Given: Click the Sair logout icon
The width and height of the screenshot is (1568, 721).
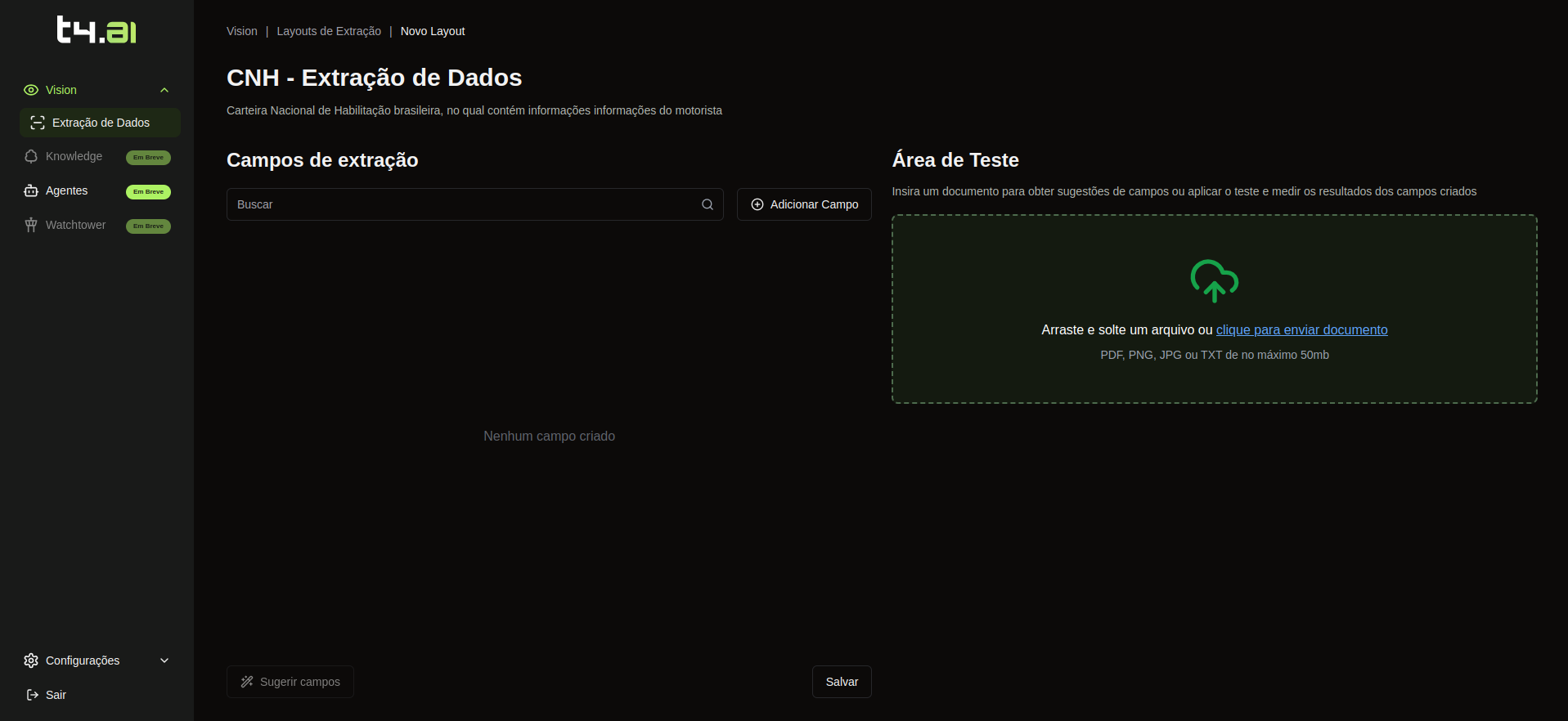Looking at the screenshot, I should 32,695.
